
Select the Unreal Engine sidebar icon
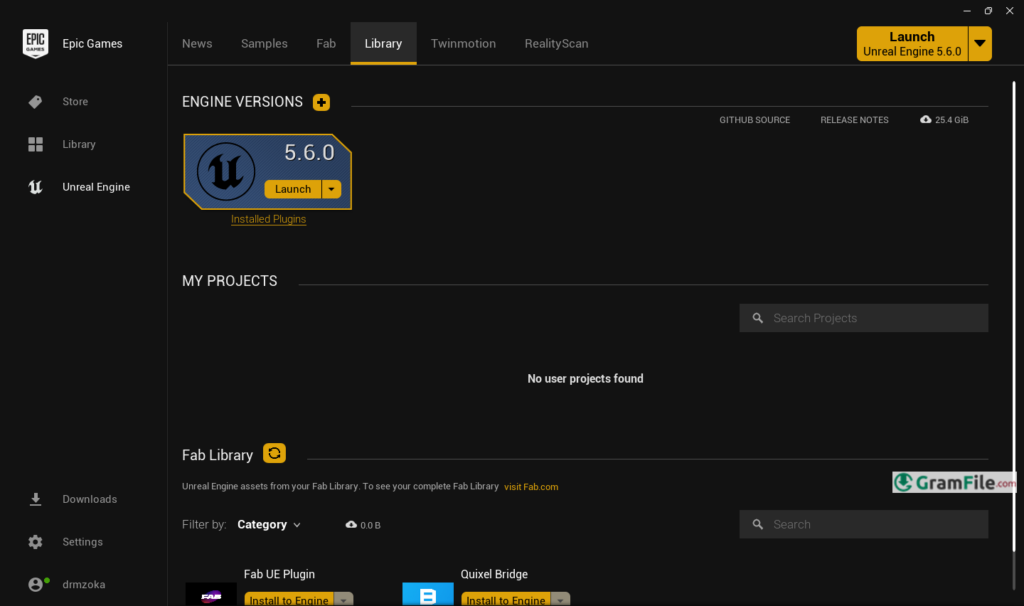pos(35,187)
